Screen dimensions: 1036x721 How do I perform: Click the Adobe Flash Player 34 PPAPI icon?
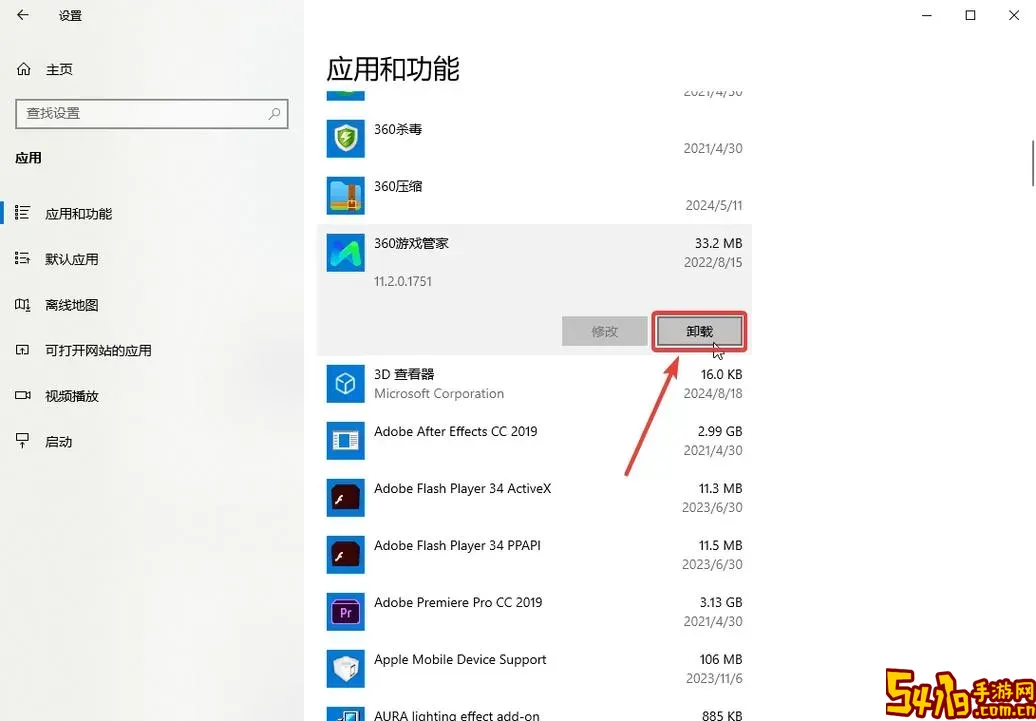346,554
